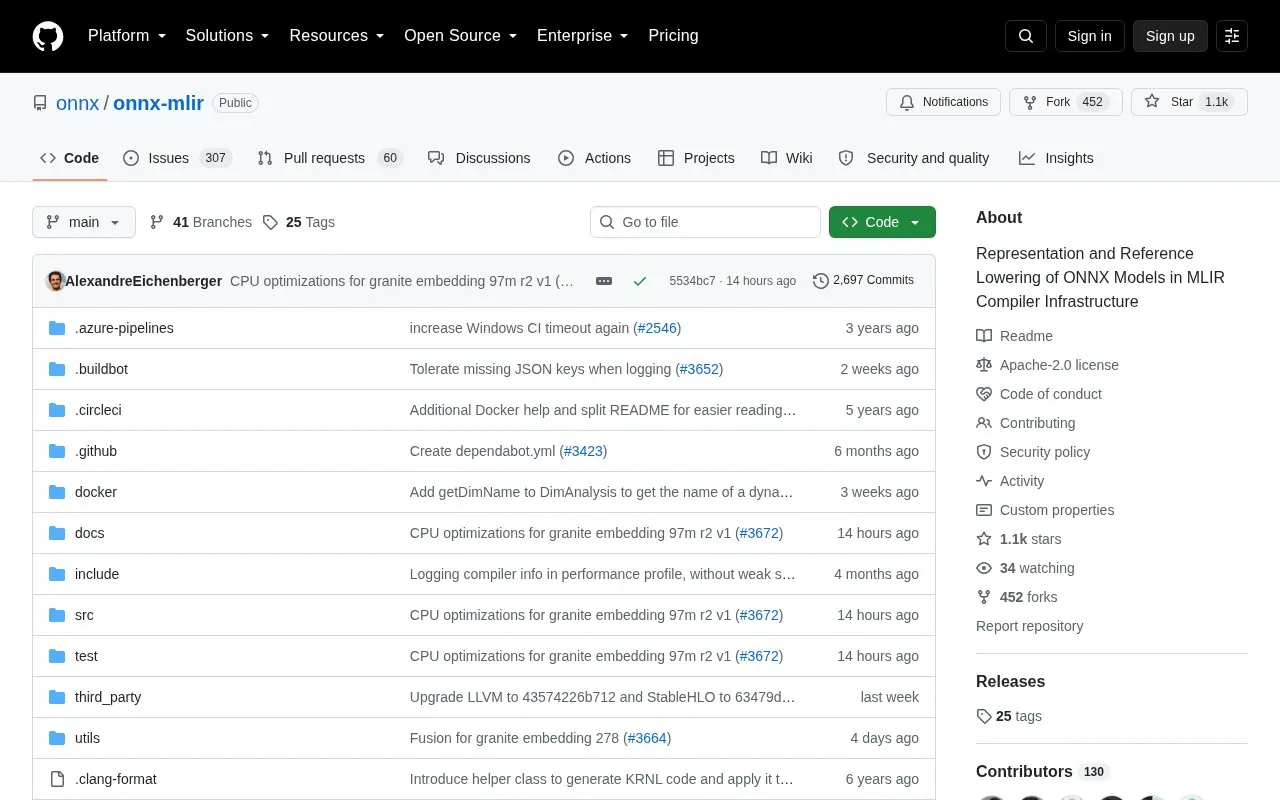The image size is (1280, 800).
Task: Open the utils folder
Action: [x=87, y=738]
